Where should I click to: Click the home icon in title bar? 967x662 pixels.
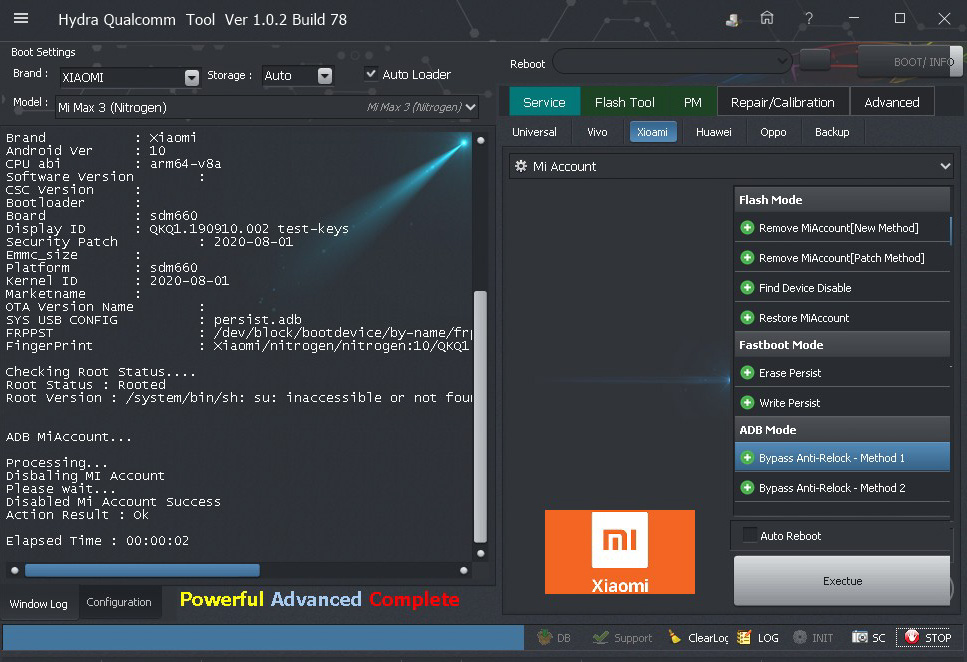pyautogui.click(x=767, y=19)
